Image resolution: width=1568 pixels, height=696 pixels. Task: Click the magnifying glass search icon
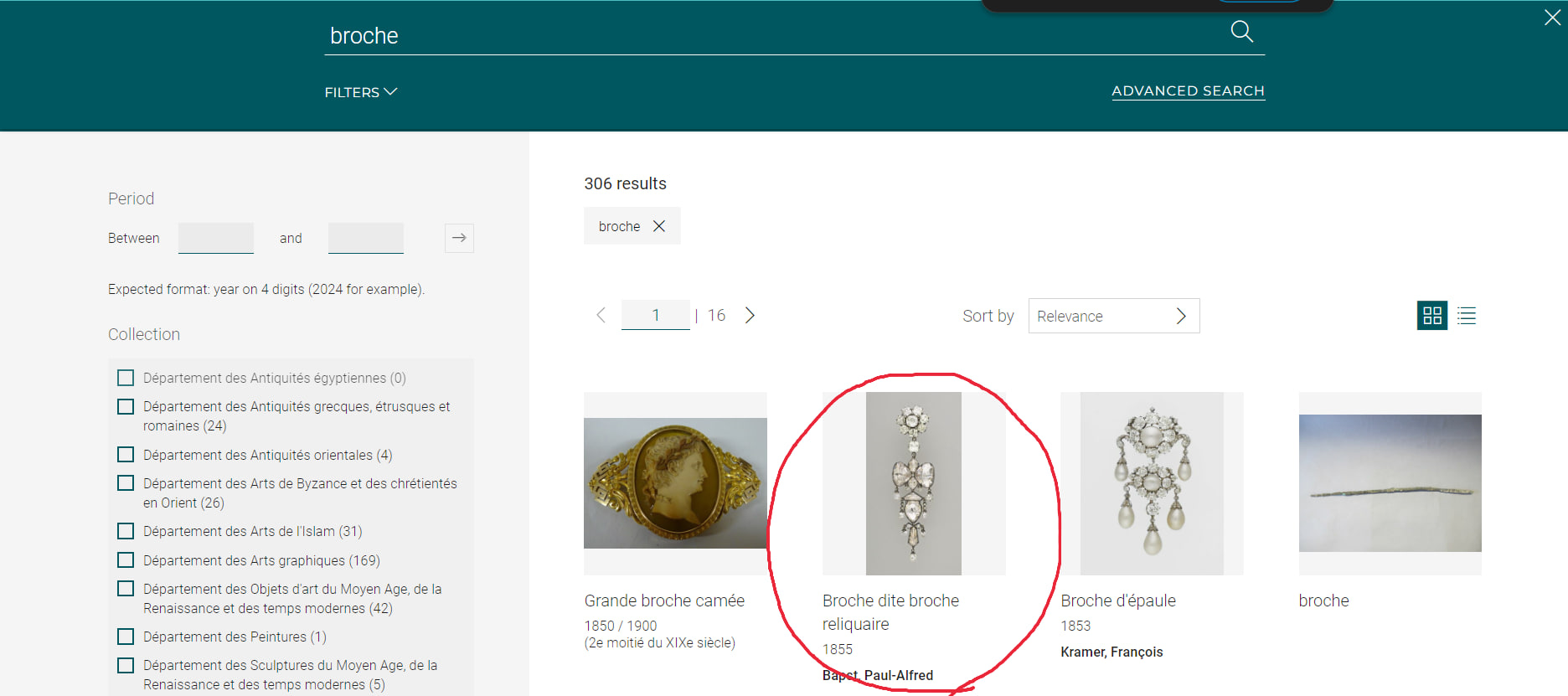pos(1241,32)
